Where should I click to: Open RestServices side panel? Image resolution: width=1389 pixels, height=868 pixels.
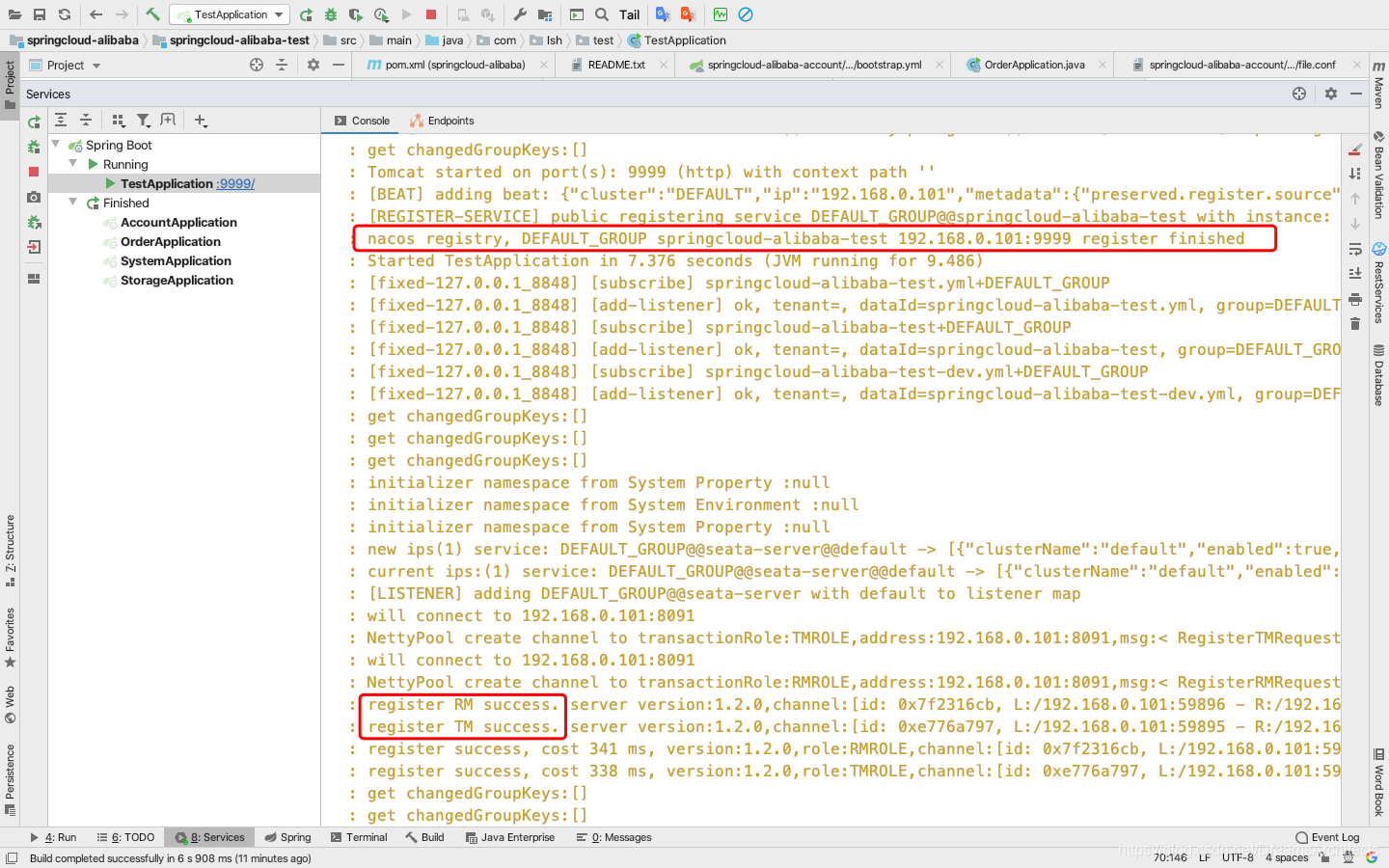point(1379,285)
